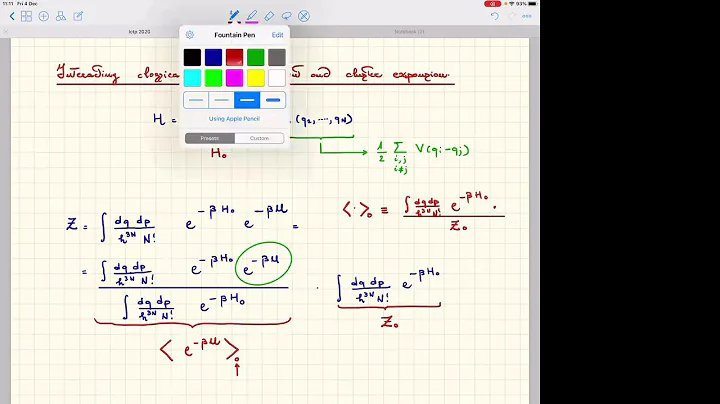Image resolution: width=720 pixels, height=404 pixels.
Task: Switch to the Notebook (2) tab
Action: point(409,32)
